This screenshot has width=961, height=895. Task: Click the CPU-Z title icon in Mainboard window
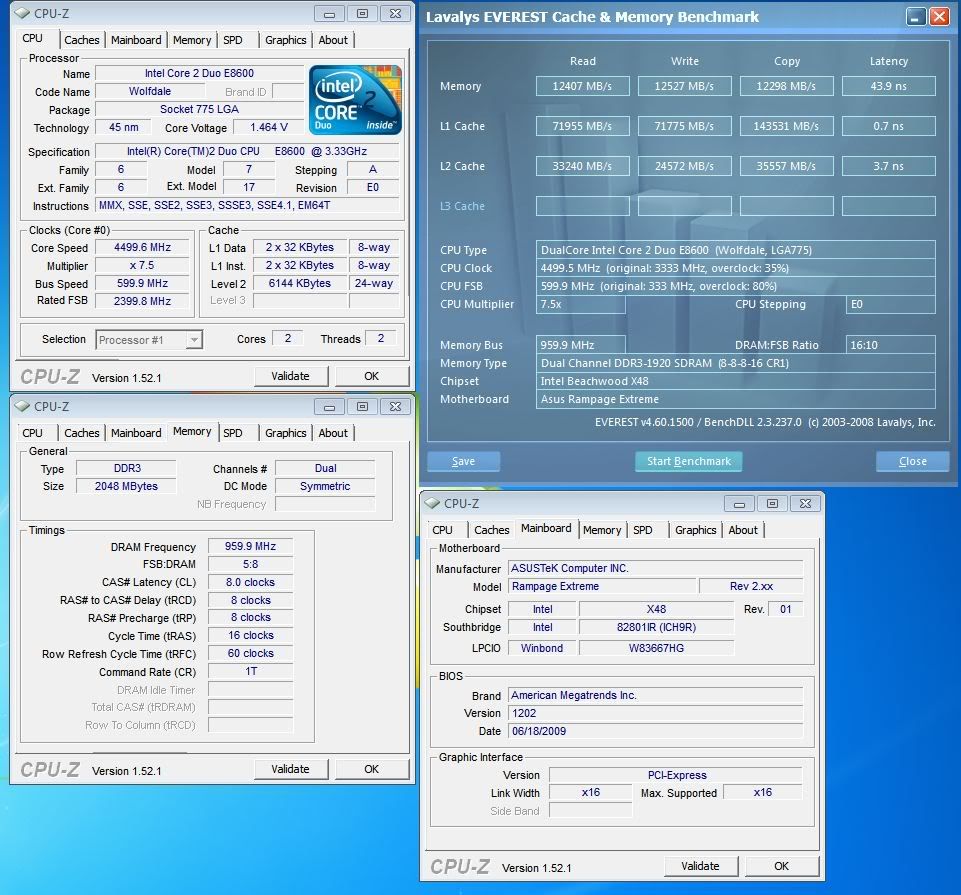[x=431, y=503]
